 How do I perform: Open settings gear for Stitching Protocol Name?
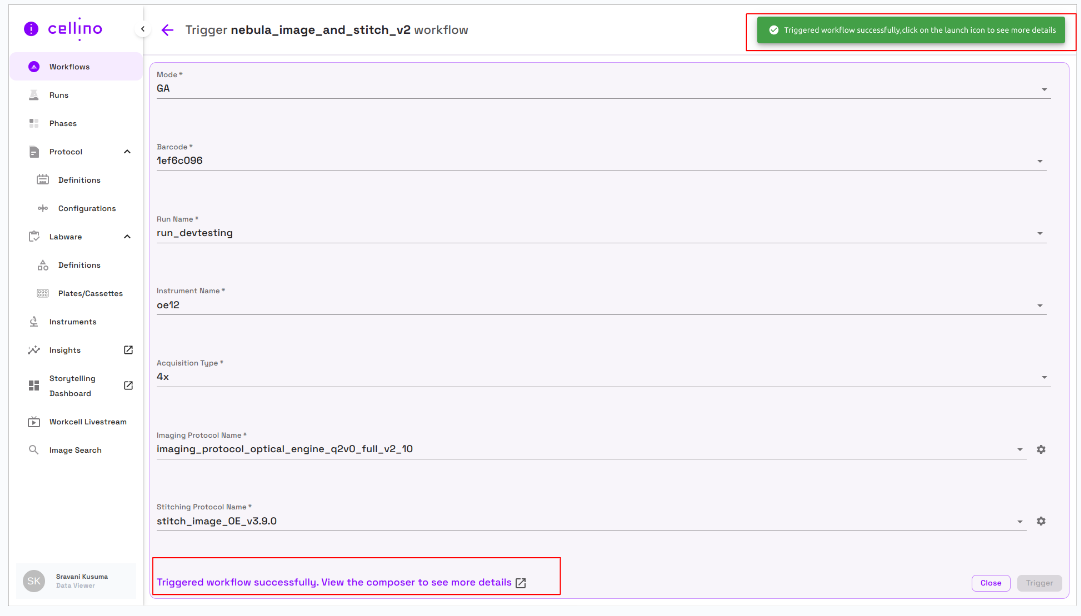point(1041,521)
